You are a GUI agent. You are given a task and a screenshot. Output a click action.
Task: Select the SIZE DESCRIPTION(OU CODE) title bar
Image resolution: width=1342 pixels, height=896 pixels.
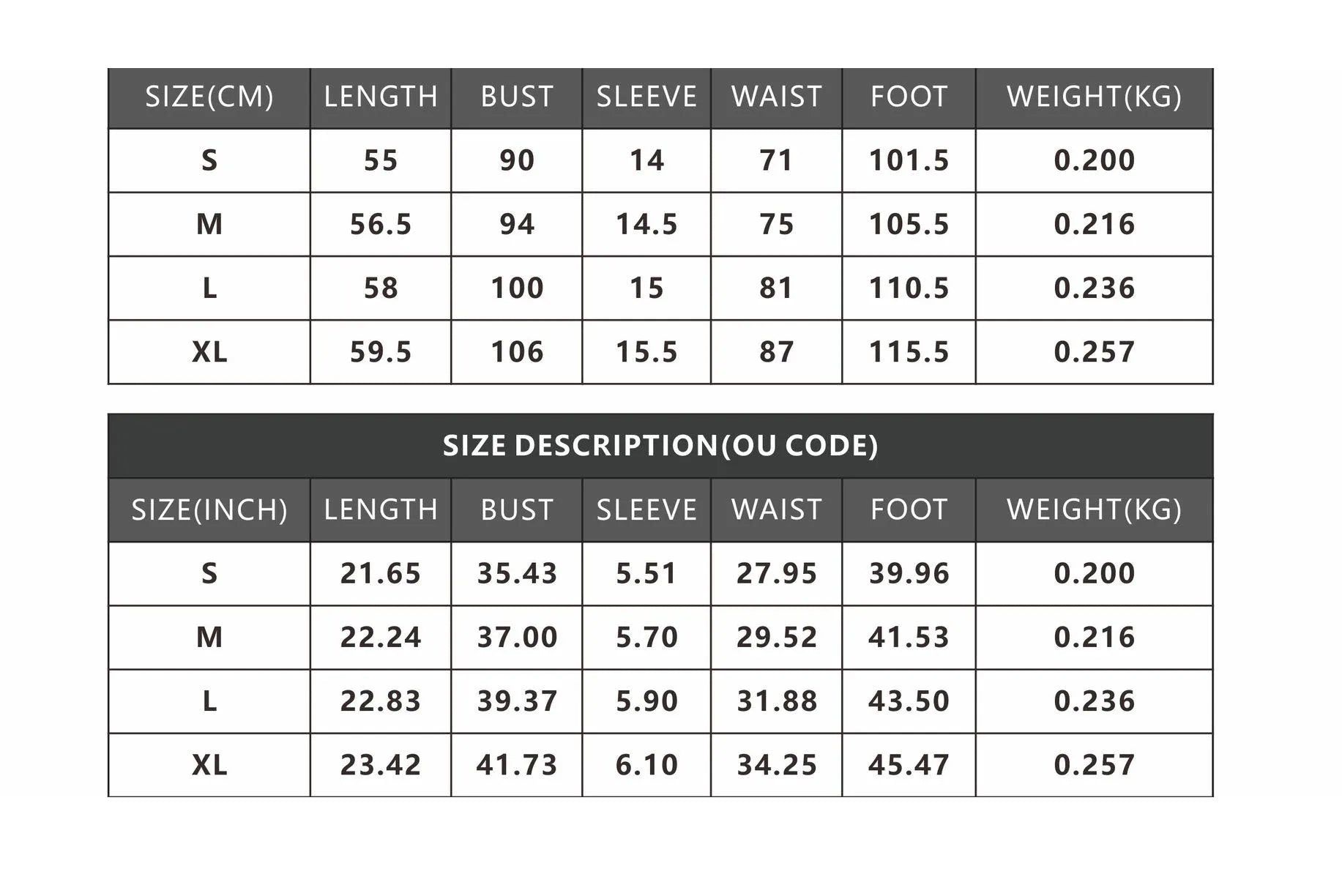pyautogui.click(x=660, y=446)
